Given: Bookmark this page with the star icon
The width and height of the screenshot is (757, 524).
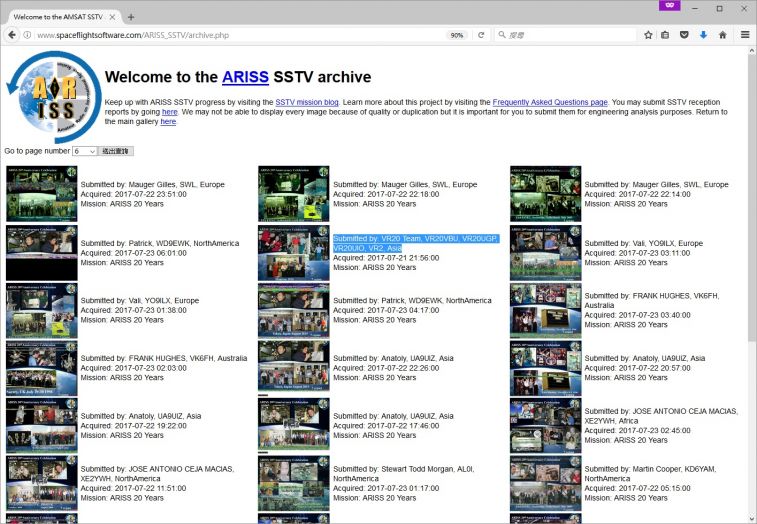Looking at the screenshot, I should point(648,35).
